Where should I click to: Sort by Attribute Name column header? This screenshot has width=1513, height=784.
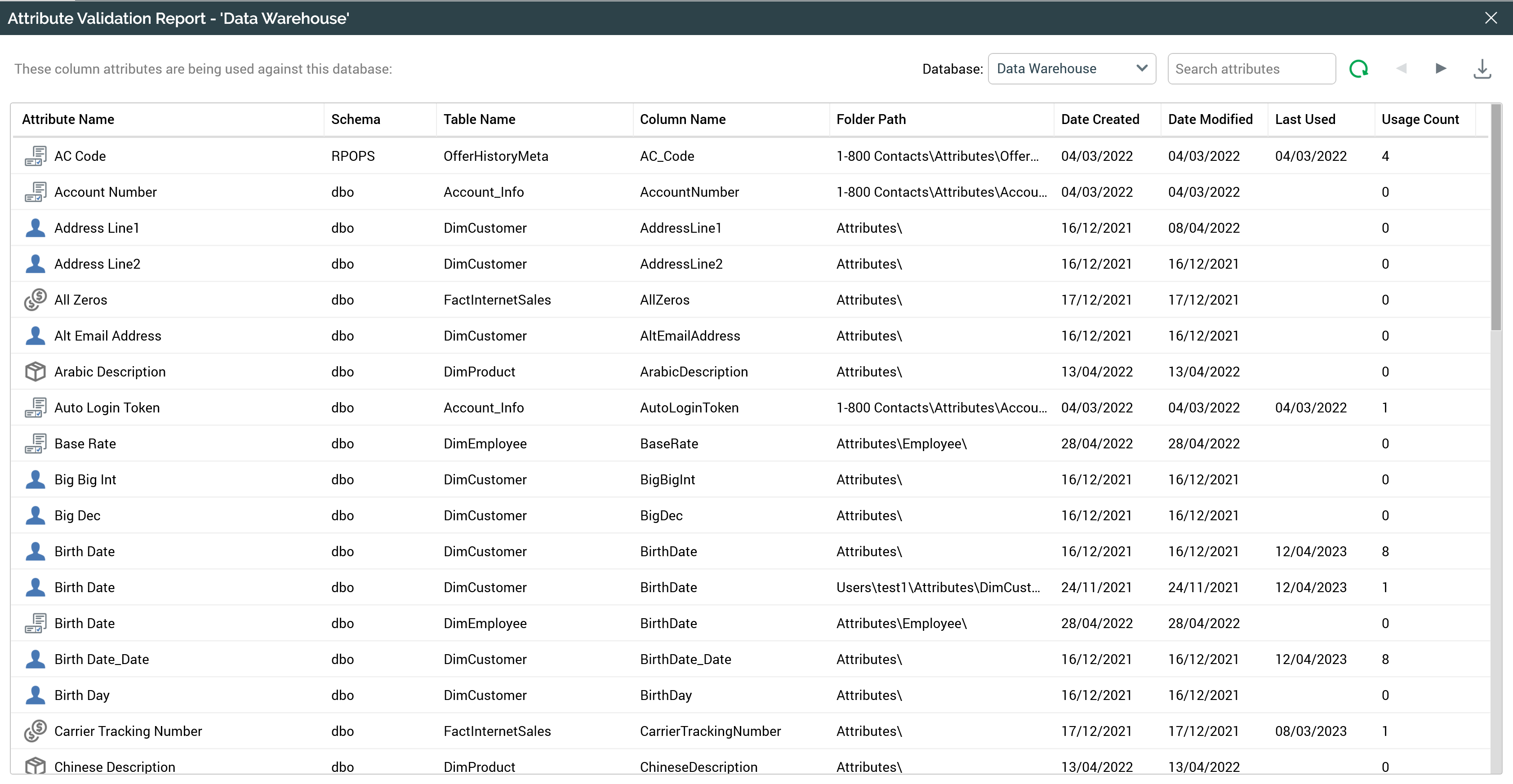[68, 119]
